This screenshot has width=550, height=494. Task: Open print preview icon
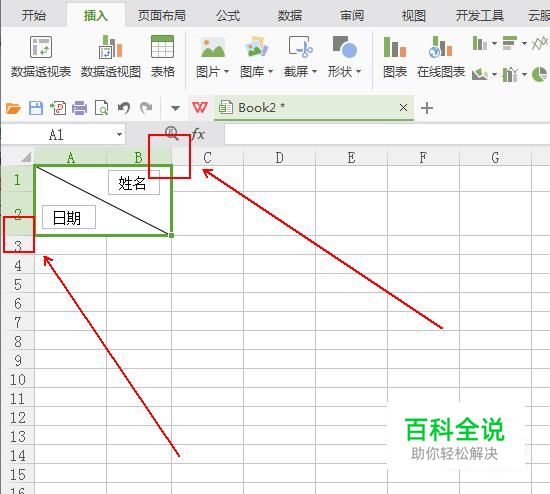click(102, 108)
